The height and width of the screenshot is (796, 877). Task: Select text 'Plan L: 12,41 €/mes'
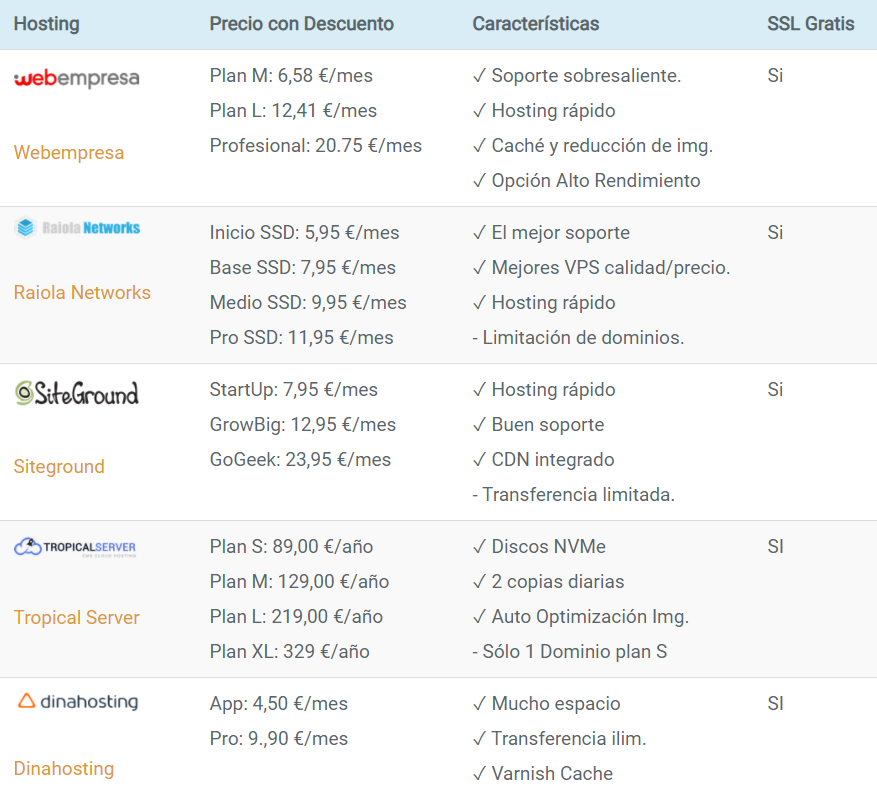pos(293,111)
